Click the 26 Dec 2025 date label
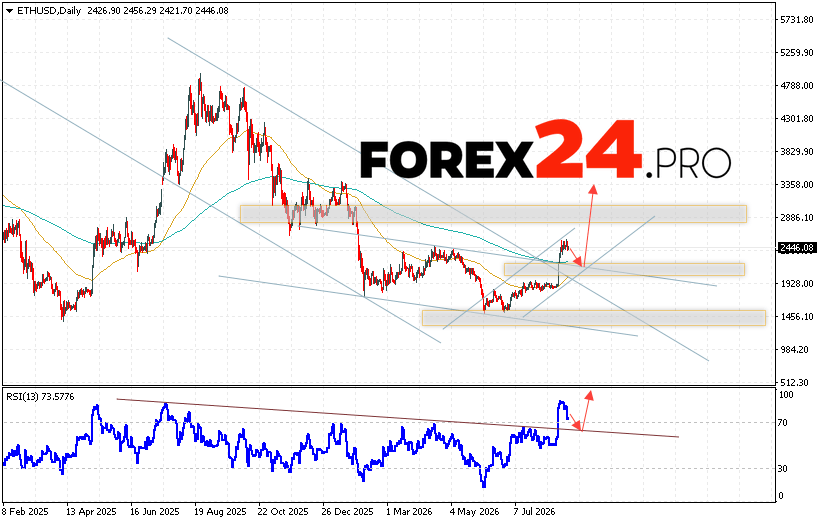The width and height of the screenshot is (821, 523). (x=348, y=511)
